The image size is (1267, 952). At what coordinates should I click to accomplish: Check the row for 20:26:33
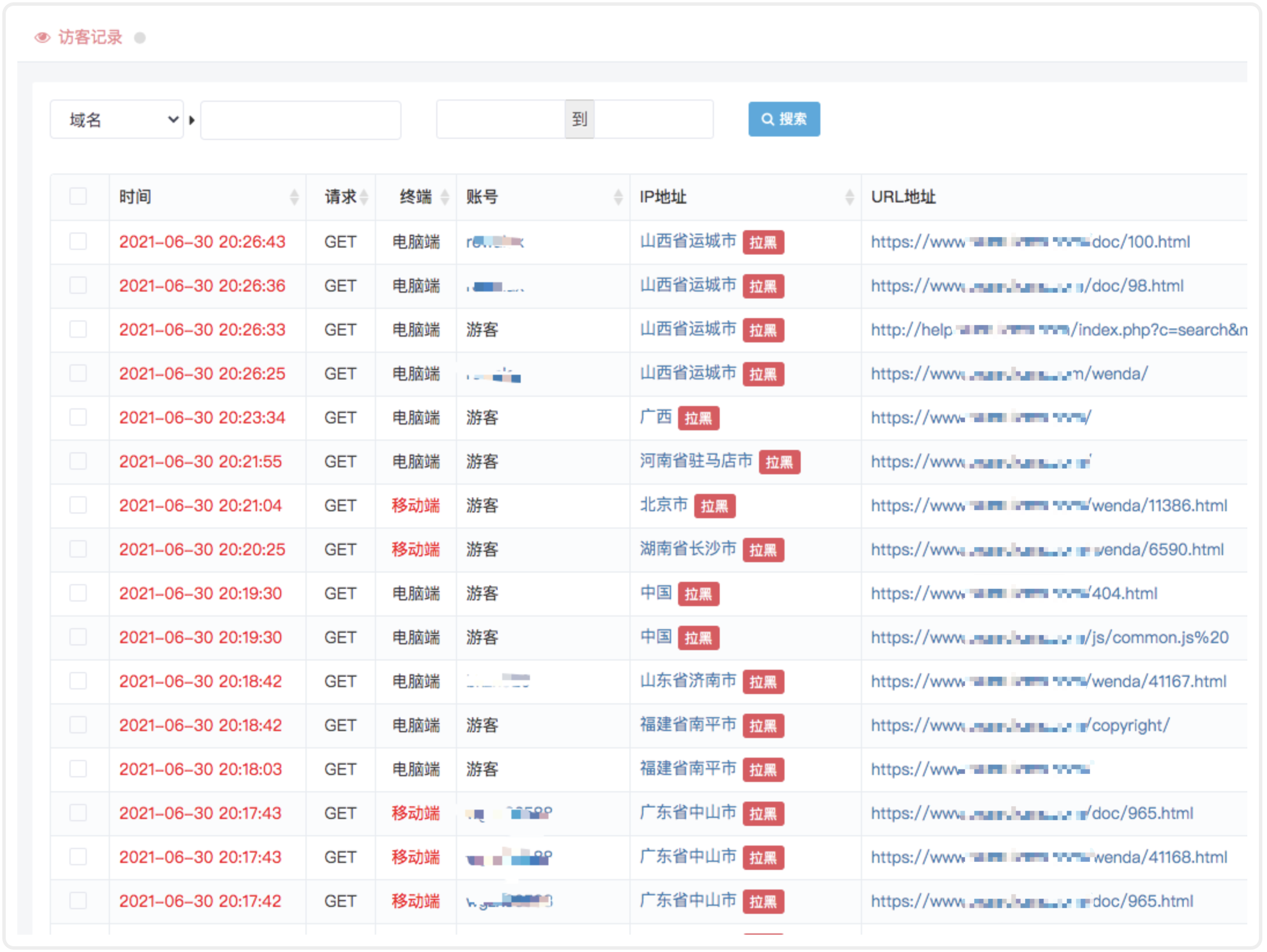78,329
